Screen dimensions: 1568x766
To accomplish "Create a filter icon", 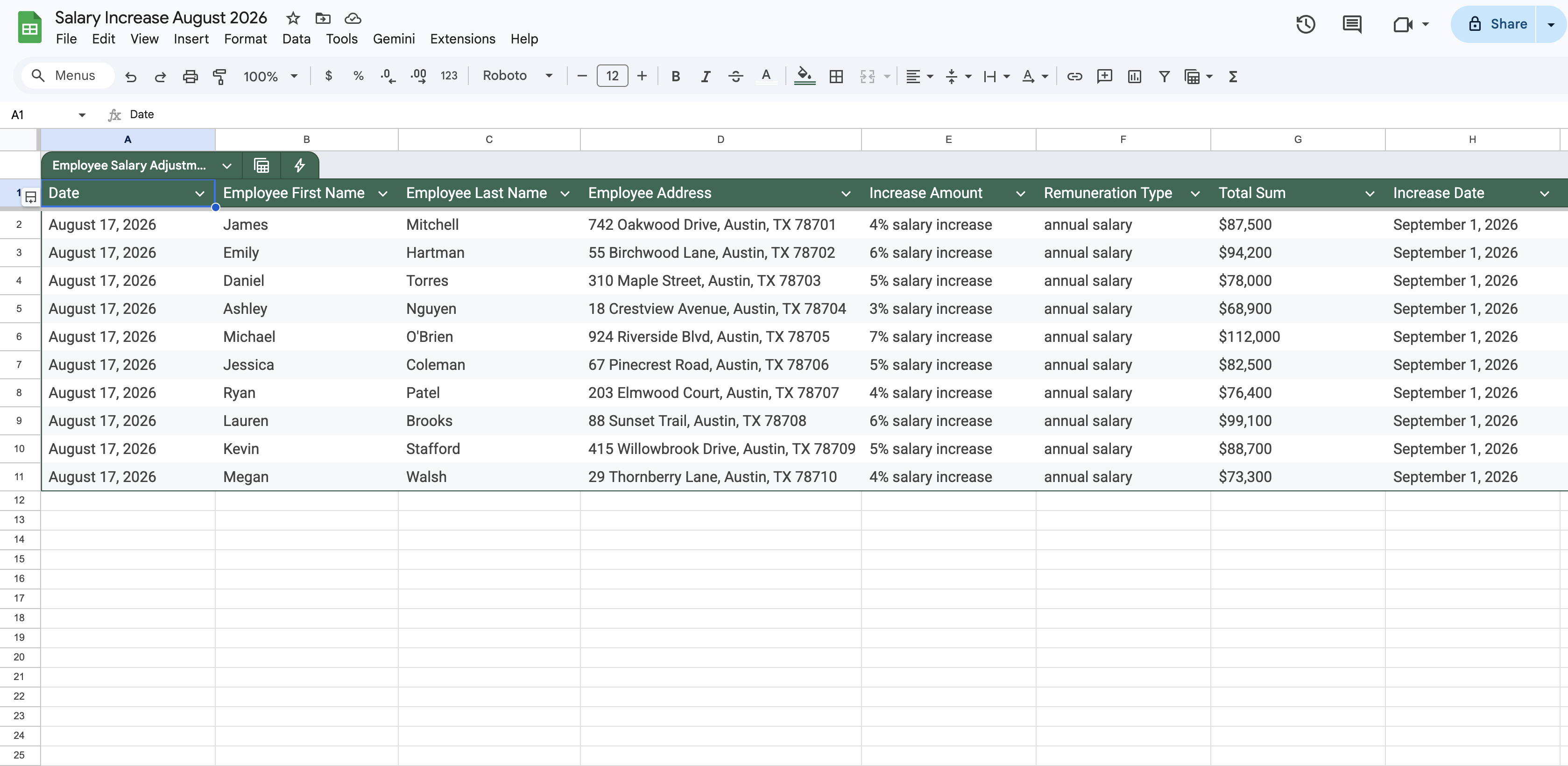I will [1165, 76].
